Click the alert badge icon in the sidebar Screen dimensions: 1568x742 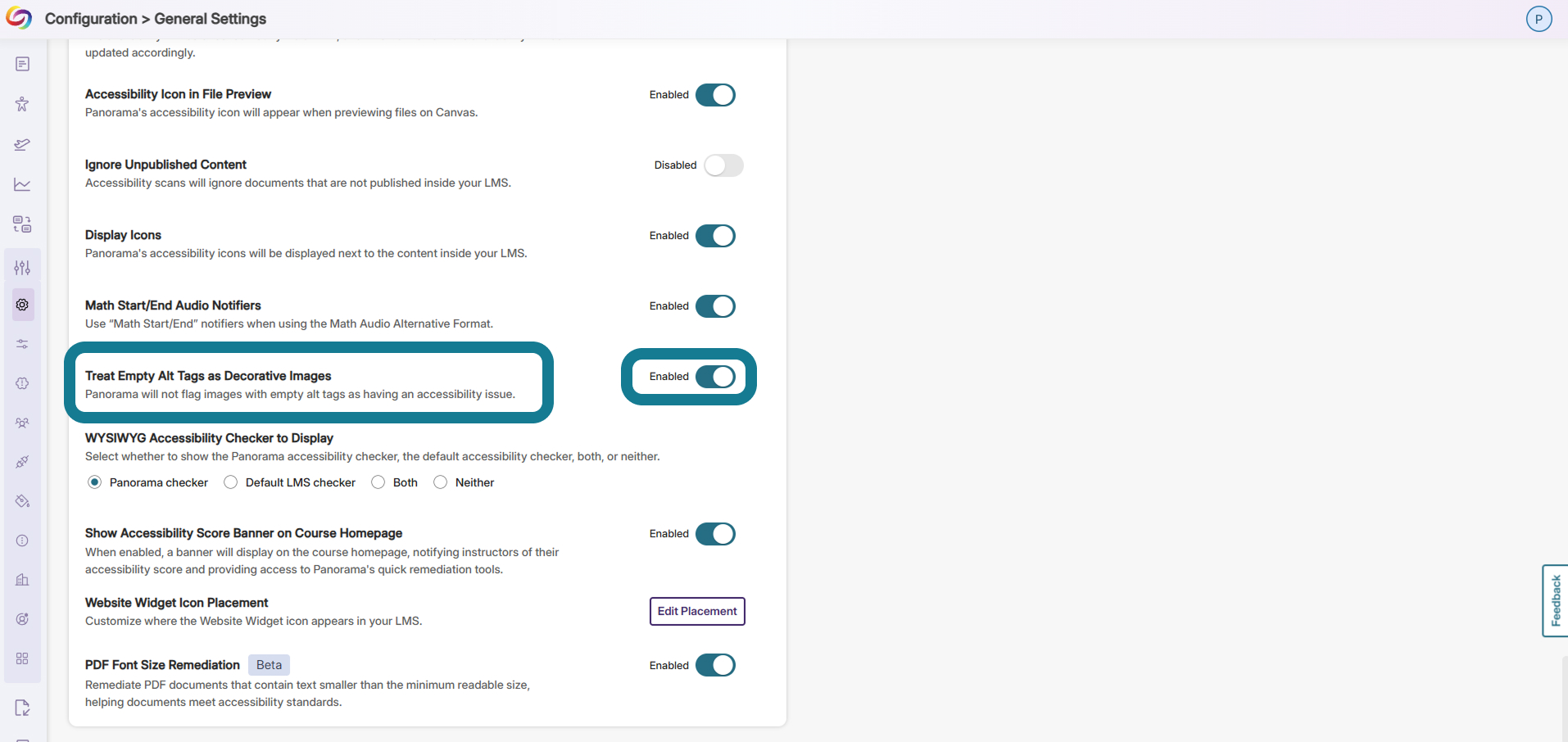(x=22, y=383)
